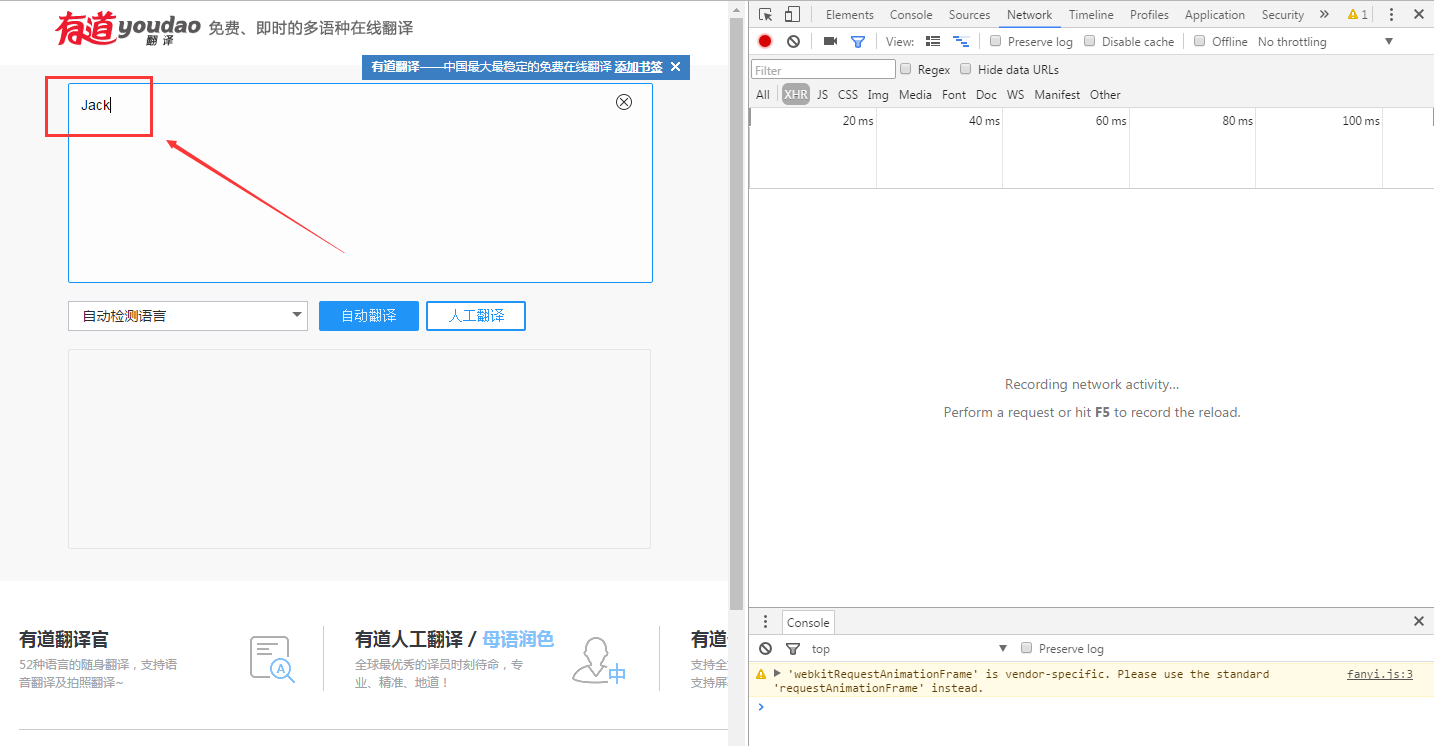The image size is (1434, 746).
Task: Open the DevTools three-dot customize menu
Action: (1391, 14)
